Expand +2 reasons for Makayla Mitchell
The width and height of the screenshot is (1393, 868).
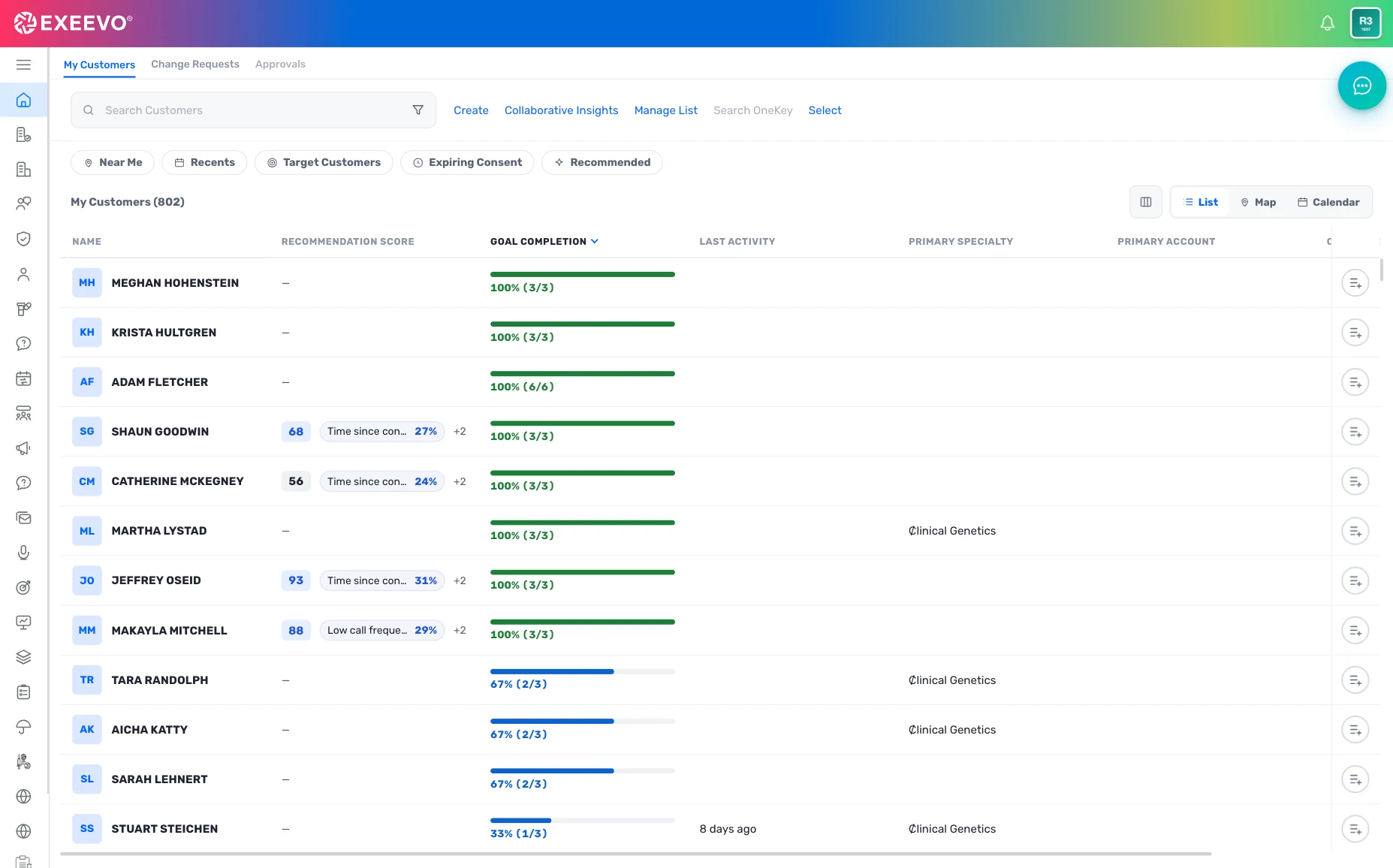[x=460, y=630]
